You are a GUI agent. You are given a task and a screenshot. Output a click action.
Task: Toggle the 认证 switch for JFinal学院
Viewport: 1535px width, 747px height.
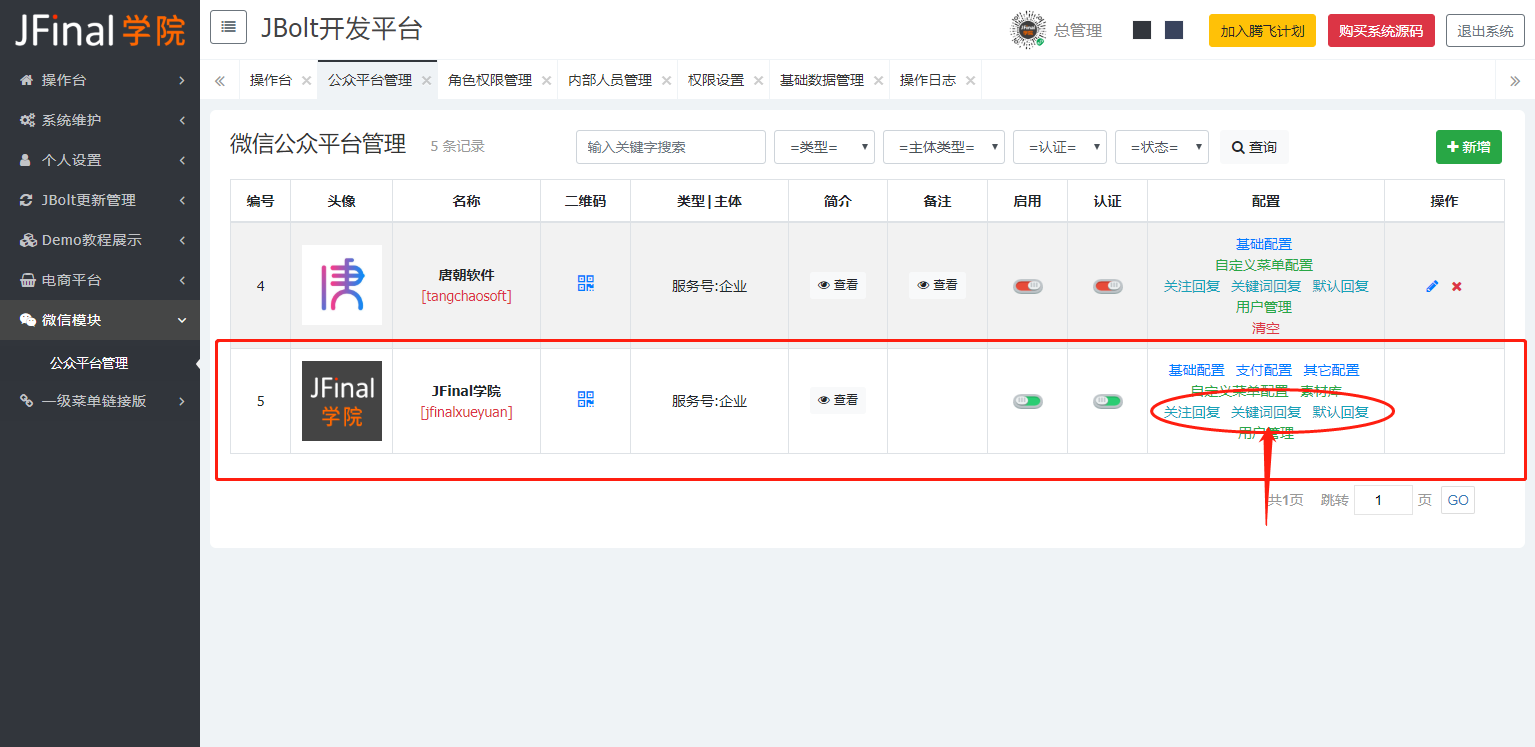click(1108, 401)
